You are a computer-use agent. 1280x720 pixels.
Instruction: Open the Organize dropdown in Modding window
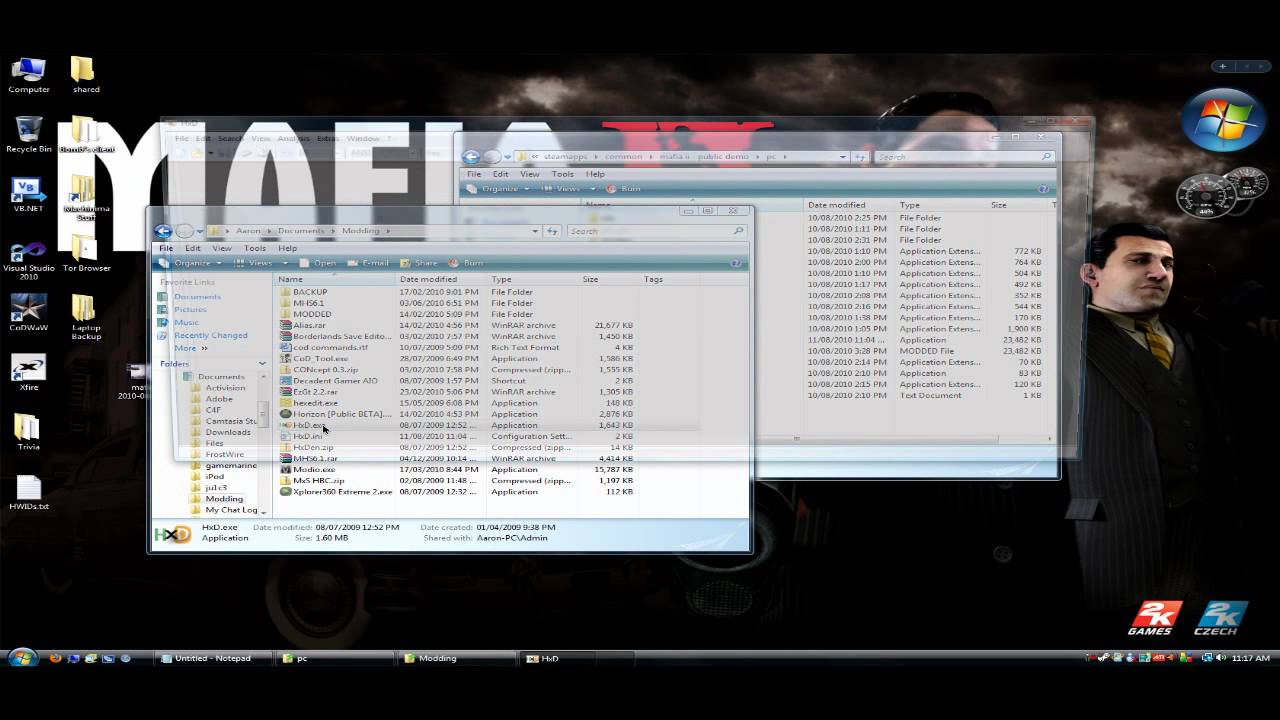tap(192, 263)
